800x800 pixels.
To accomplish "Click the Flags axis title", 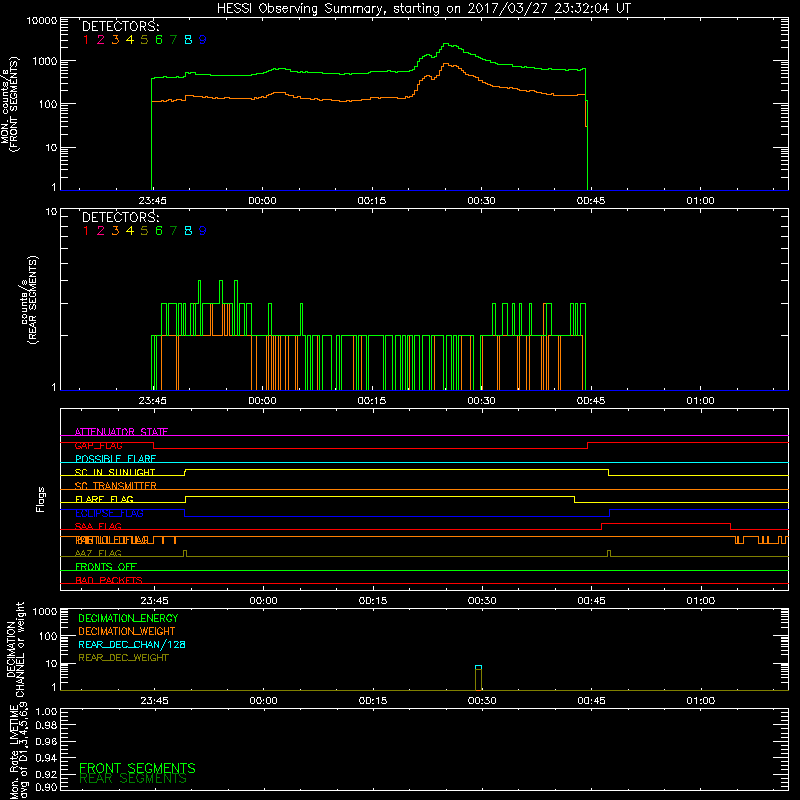I will pos(40,499).
